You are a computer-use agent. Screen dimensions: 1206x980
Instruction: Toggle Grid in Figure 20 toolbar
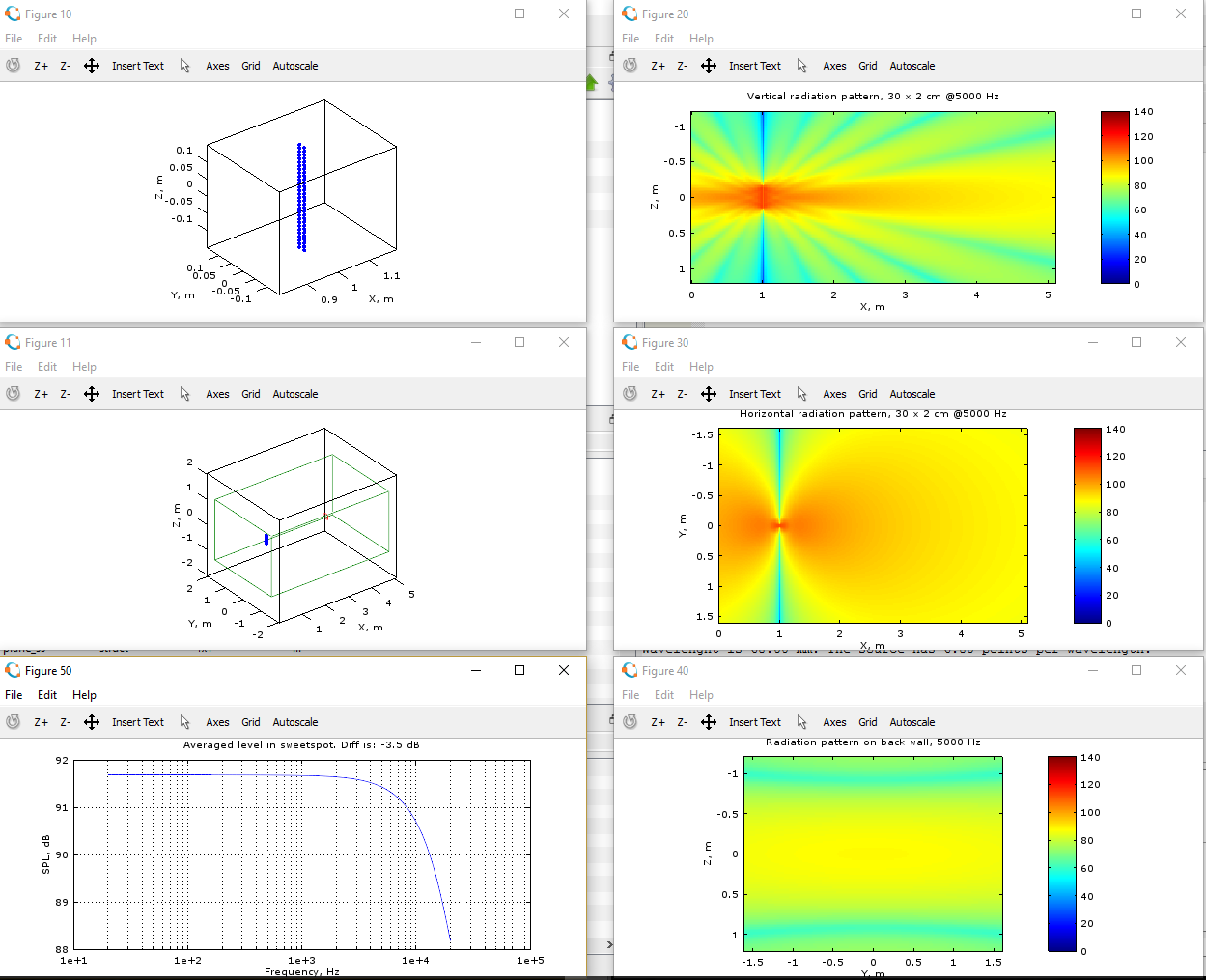[868, 66]
